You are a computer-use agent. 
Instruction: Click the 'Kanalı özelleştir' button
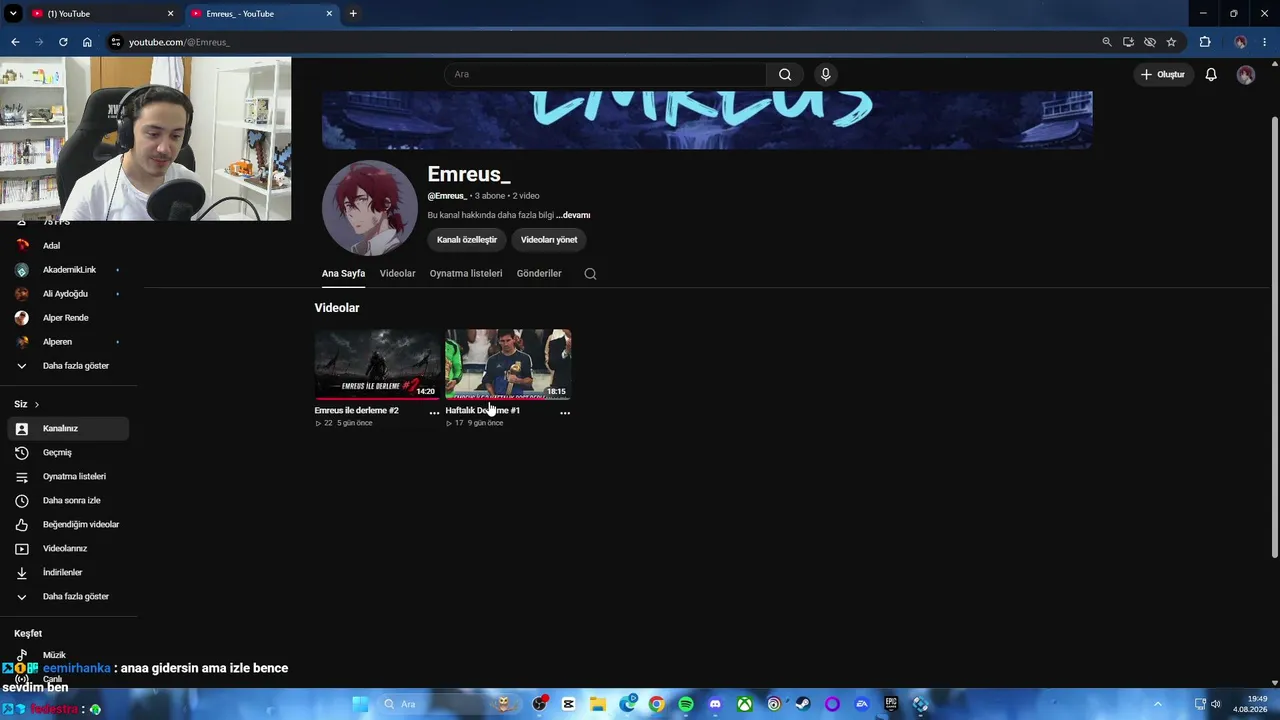pos(467,240)
